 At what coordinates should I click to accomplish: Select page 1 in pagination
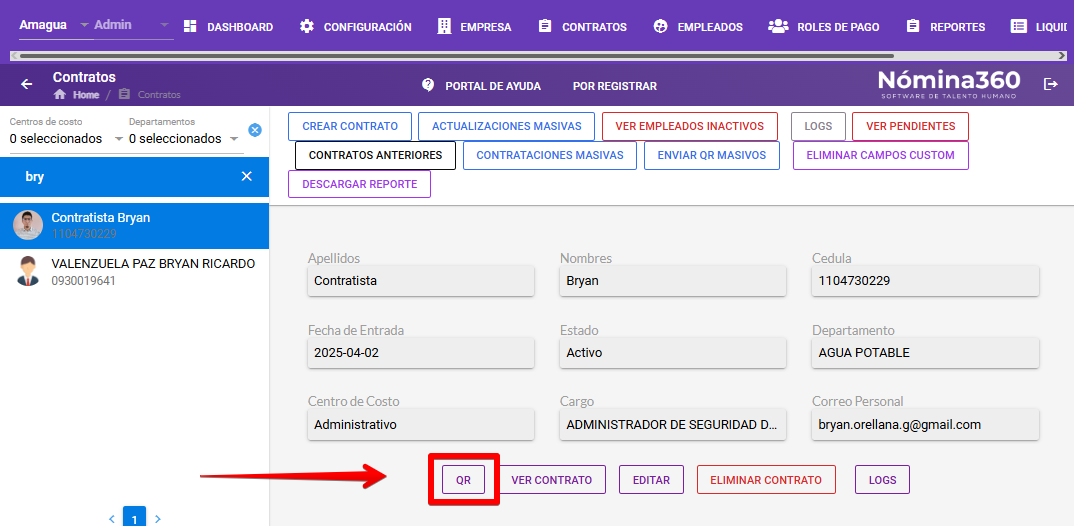134,518
